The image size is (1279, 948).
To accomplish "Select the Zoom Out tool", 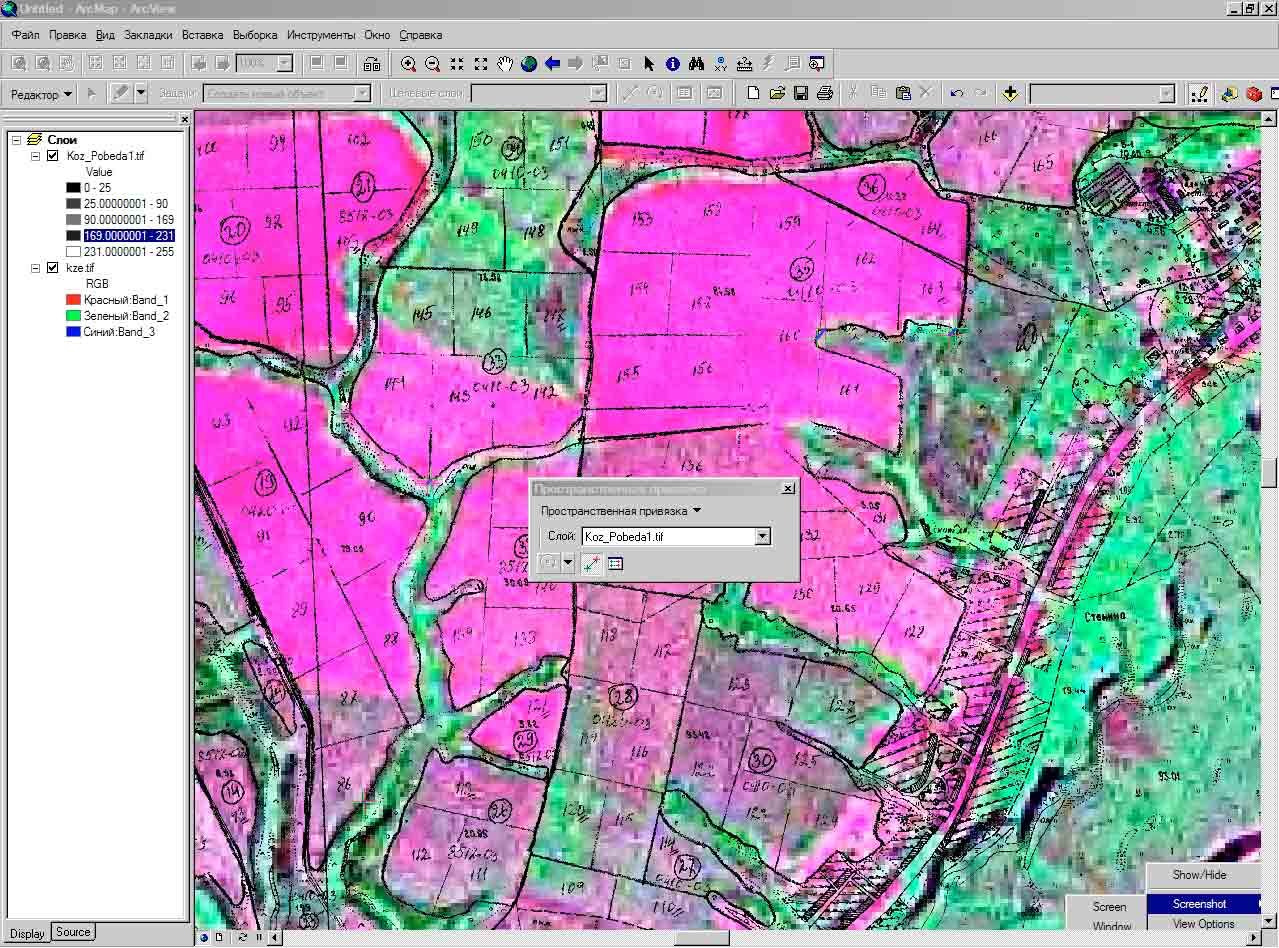I will pos(432,64).
